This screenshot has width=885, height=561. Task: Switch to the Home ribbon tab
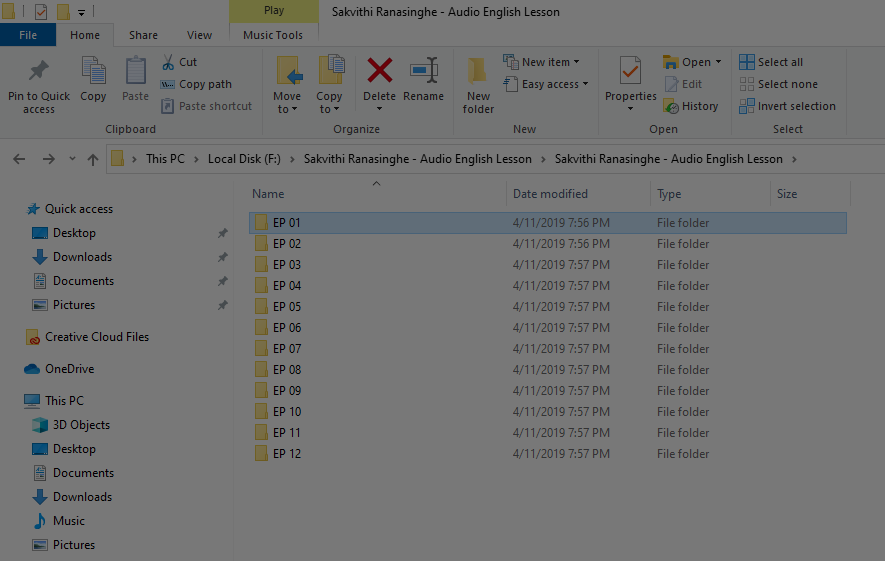85,35
